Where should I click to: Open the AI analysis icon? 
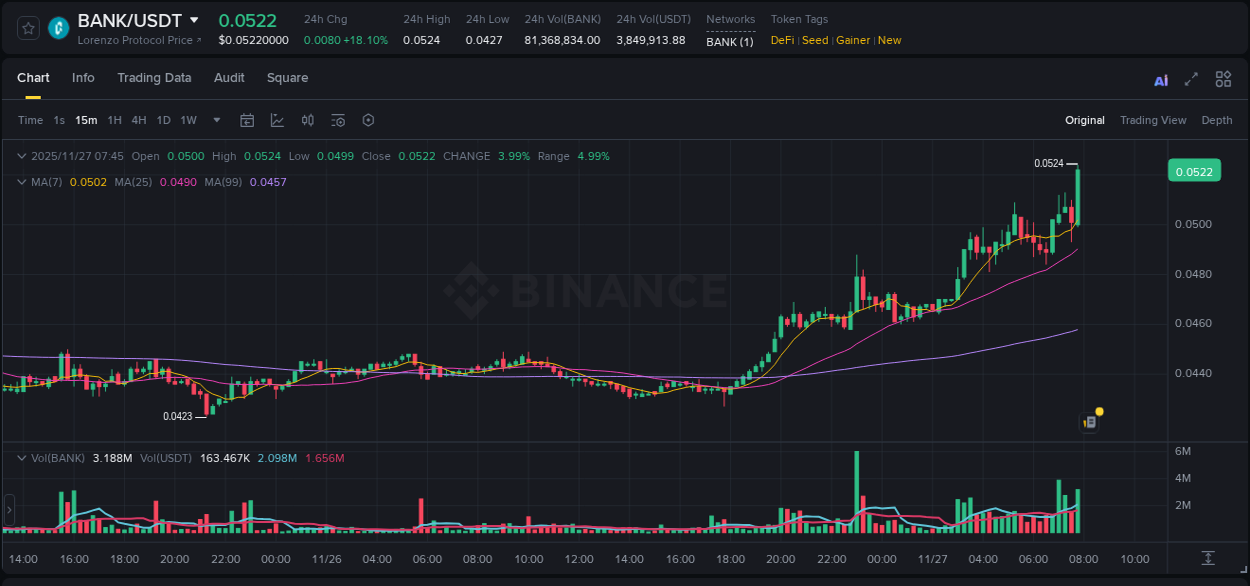1160,78
